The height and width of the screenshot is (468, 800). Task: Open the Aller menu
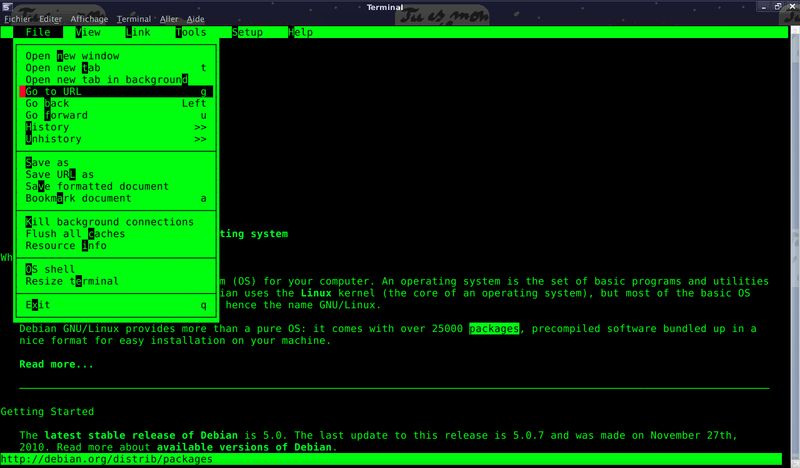coord(169,19)
